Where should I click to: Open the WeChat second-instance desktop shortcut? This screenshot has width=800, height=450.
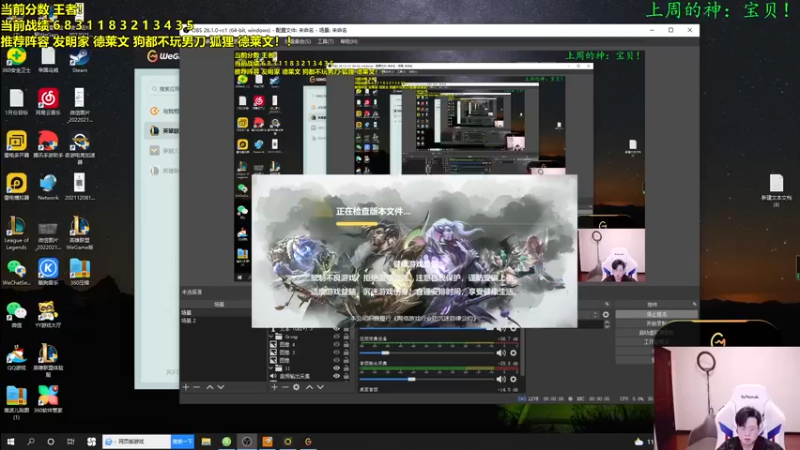point(16,272)
